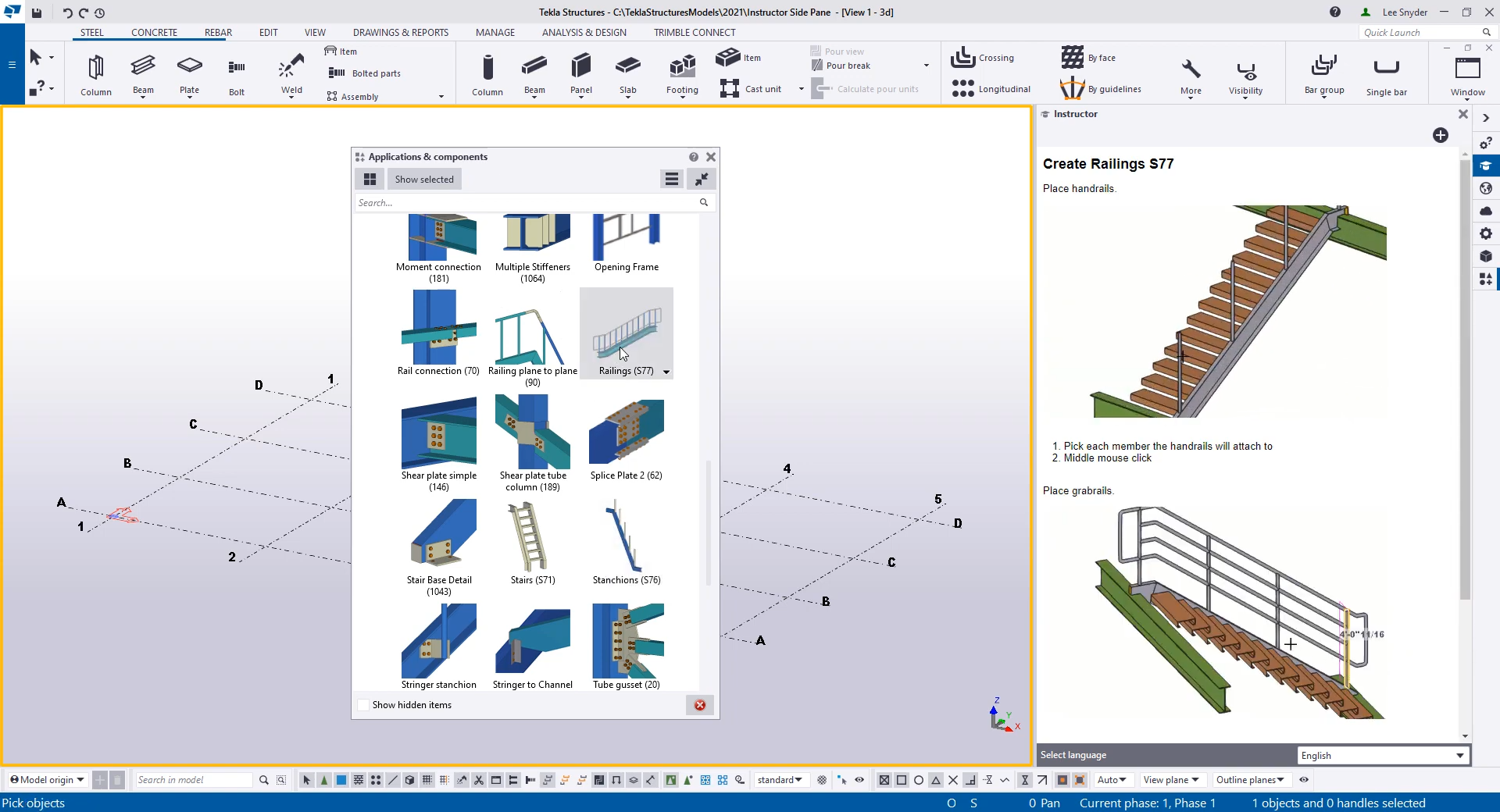Go to ANALYSIS & DESIGN tab

pos(584,33)
